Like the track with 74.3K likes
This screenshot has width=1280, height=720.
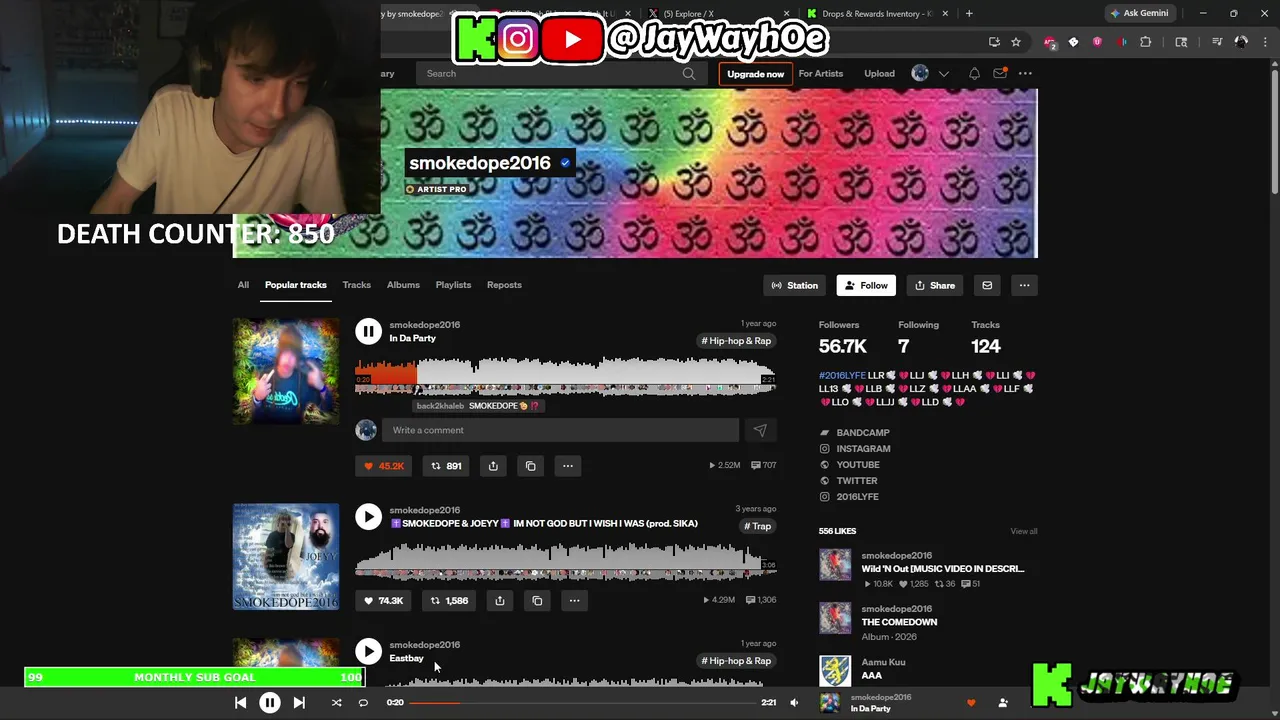(383, 601)
